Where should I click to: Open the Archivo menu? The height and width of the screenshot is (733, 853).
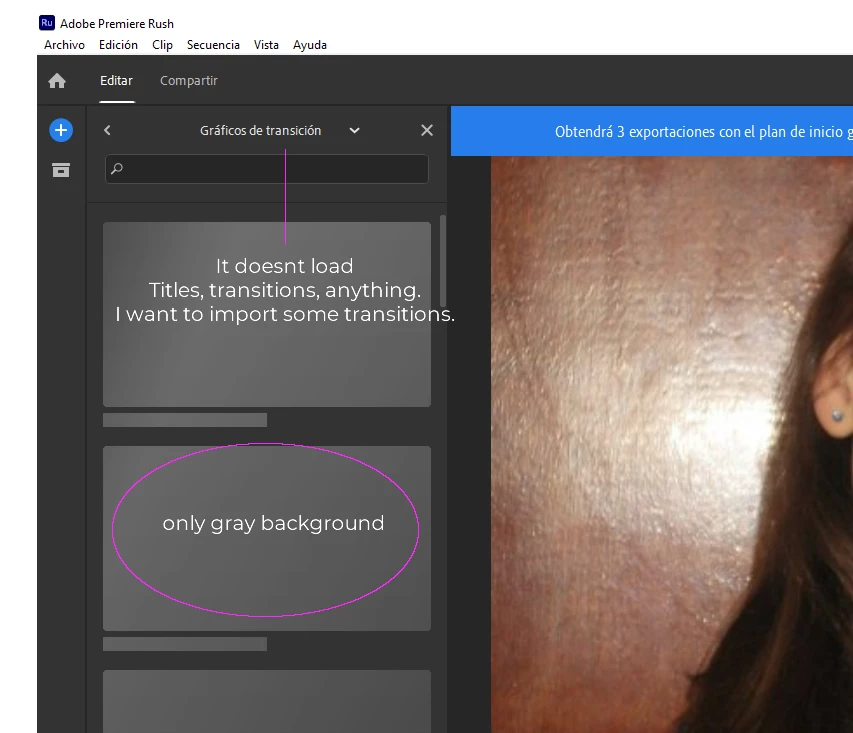[x=64, y=45]
